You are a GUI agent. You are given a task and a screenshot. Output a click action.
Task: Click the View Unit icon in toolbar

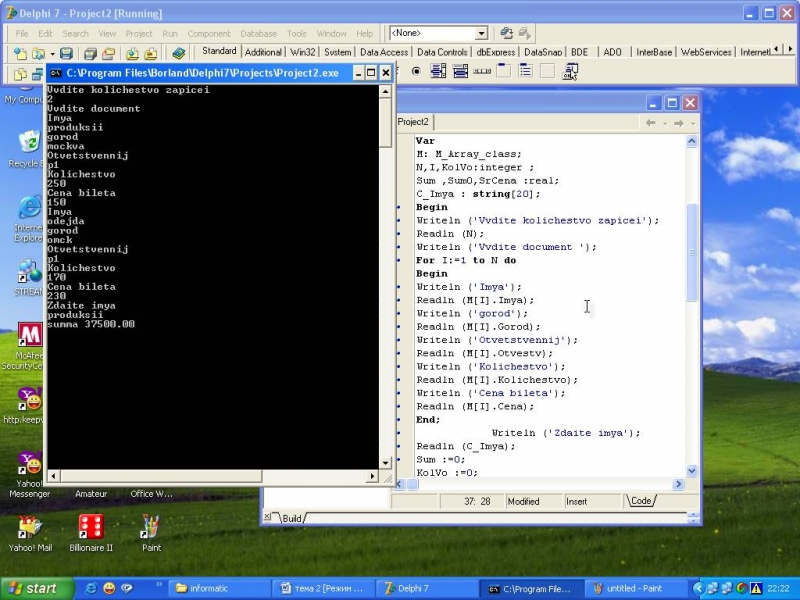(x=20, y=74)
